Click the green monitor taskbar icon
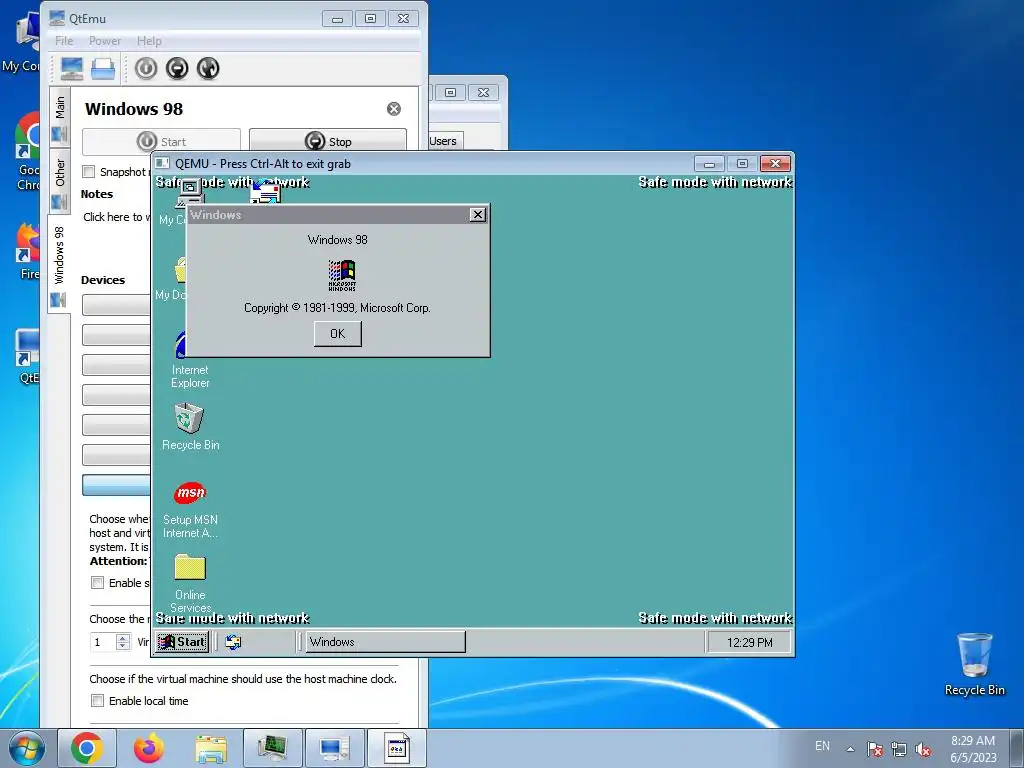The width and height of the screenshot is (1024, 768). coord(272,748)
